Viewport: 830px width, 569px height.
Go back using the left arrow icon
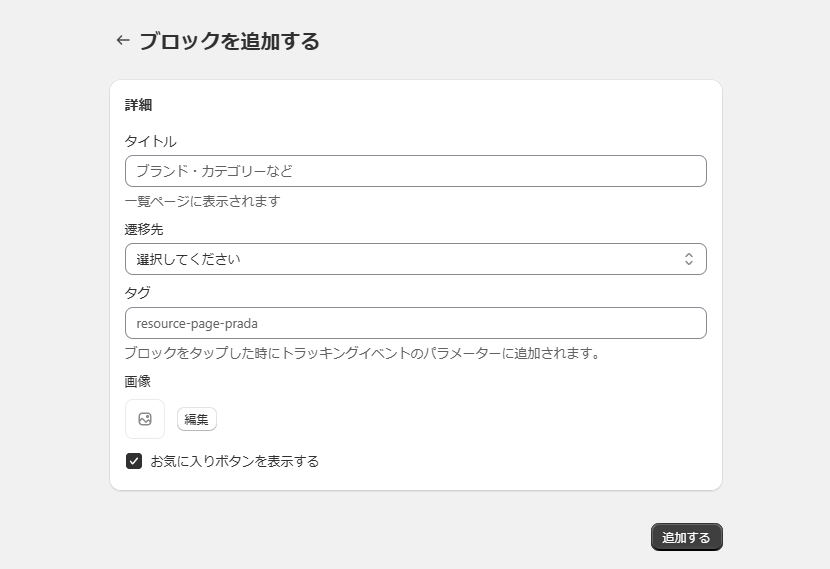coord(123,40)
